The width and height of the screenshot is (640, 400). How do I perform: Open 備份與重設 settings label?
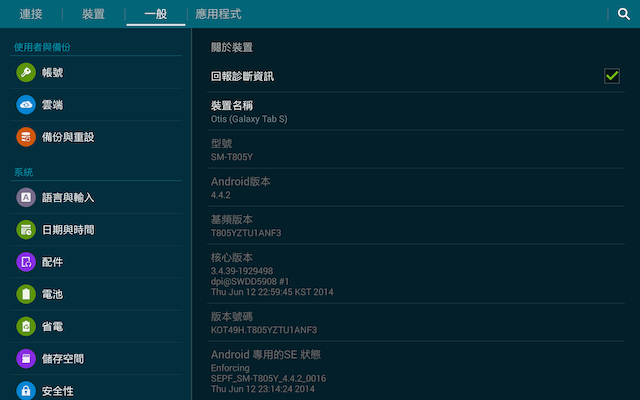click(x=68, y=137)
